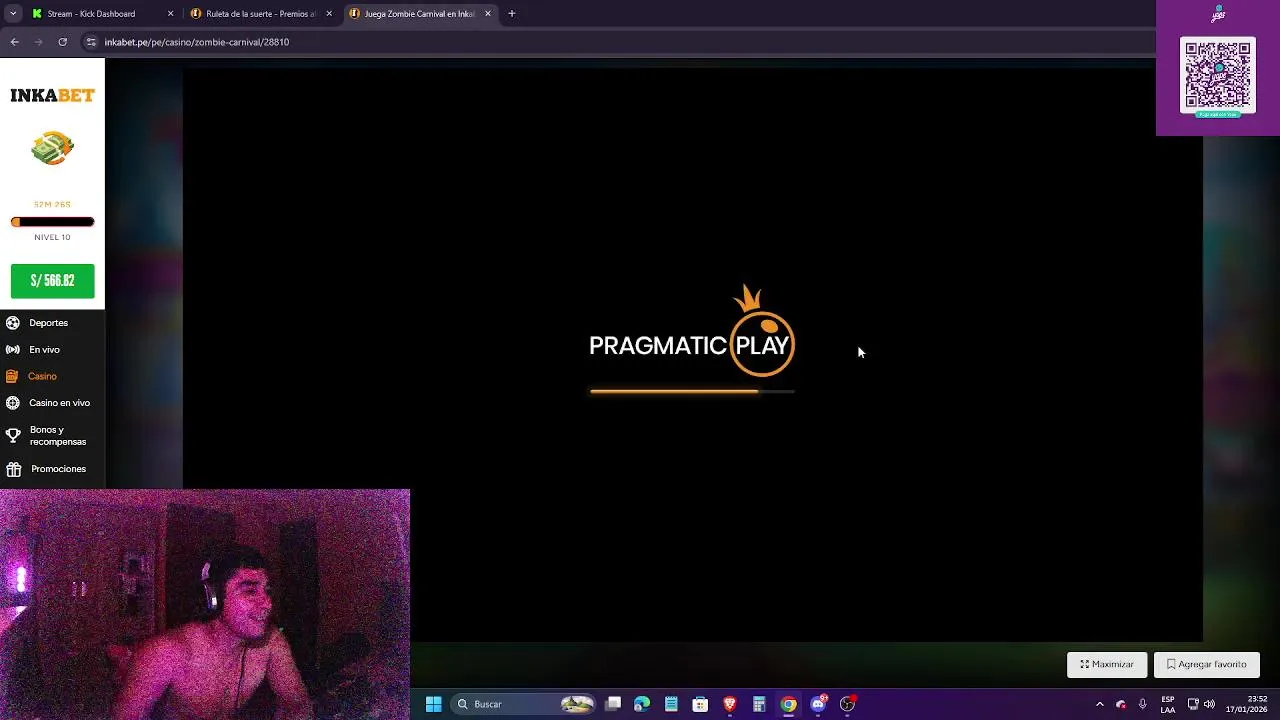Click the Nivel 10 progress bar
This screenshot has width=1280, height=720.
[x=53, y=222]
